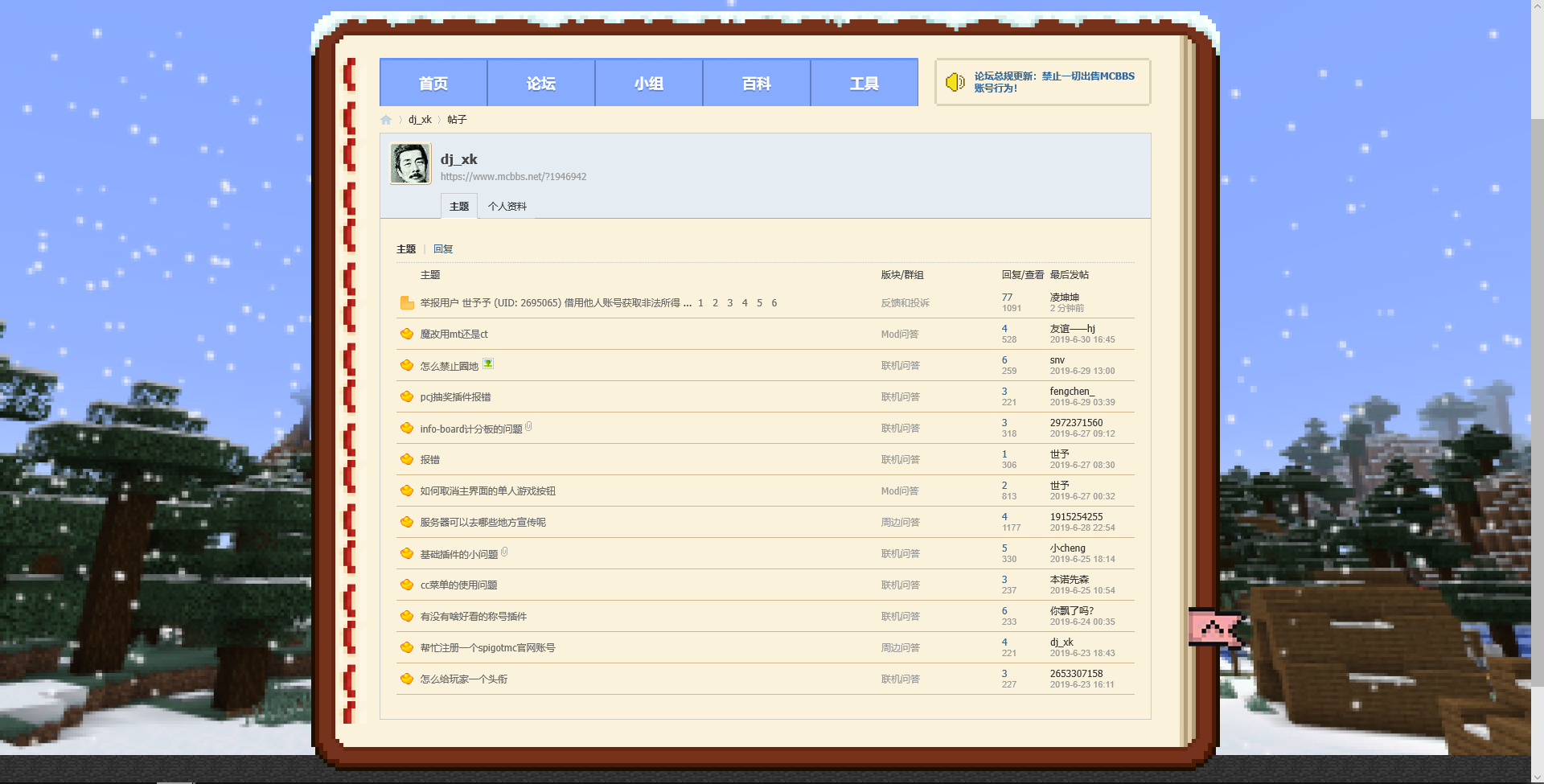1544x784 pixels.
Task: Open the thread cc菜单的使用问题
Action: (458, 585)
